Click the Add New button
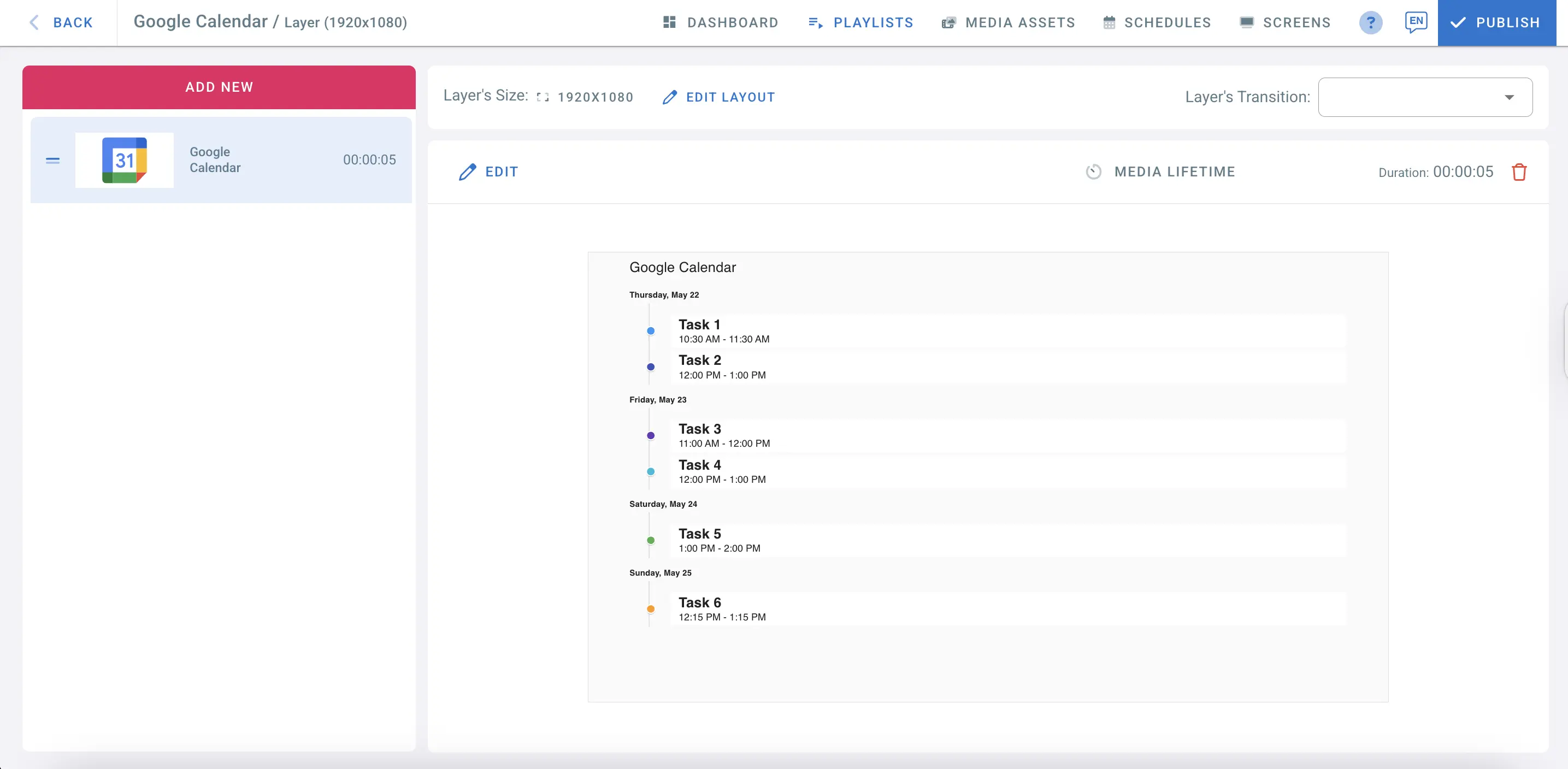Image resolution: width=1568 pixels, height=769 pixels. pos(219,87)
